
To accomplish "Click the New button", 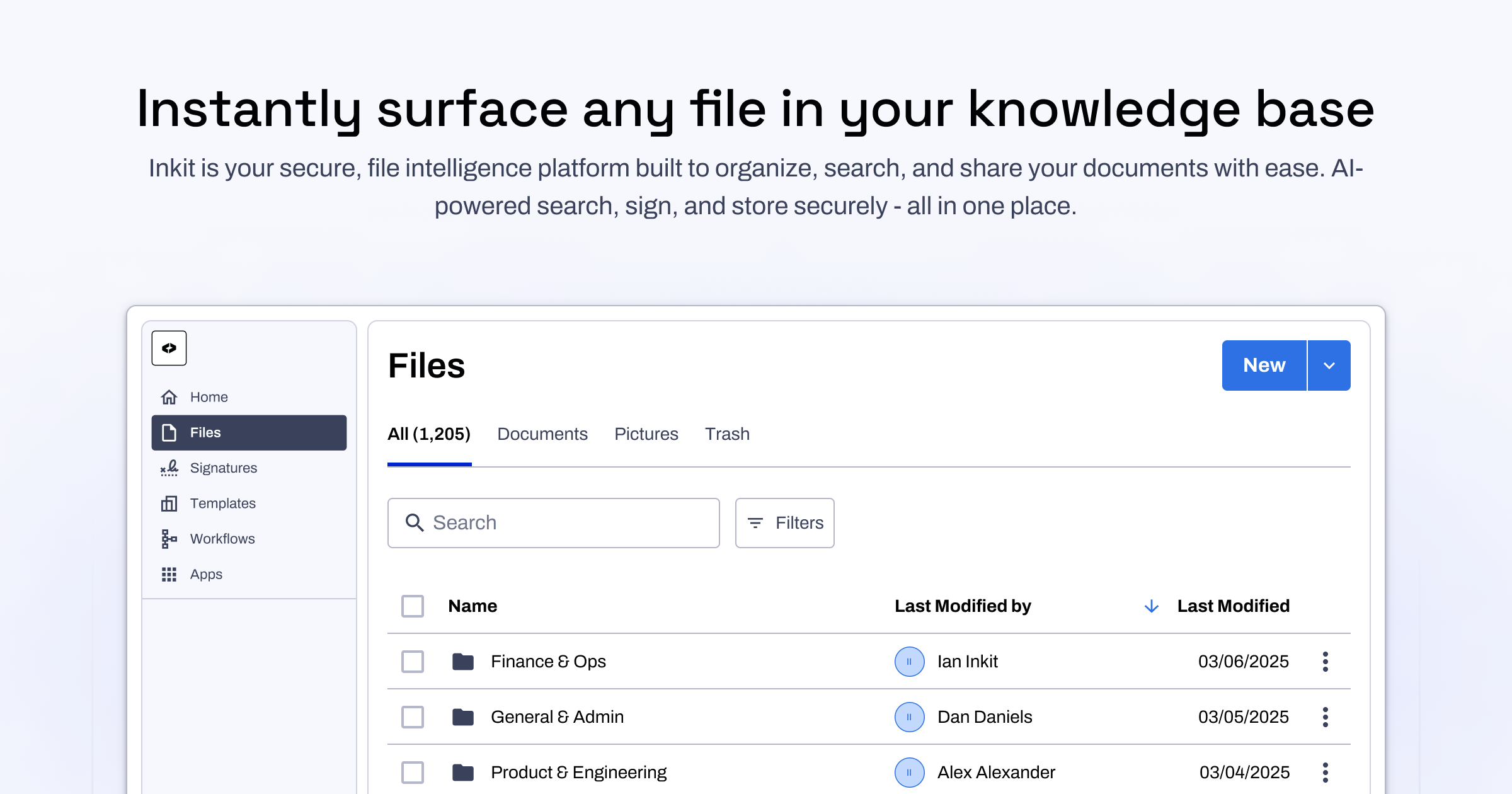I will click(1263, 365).
